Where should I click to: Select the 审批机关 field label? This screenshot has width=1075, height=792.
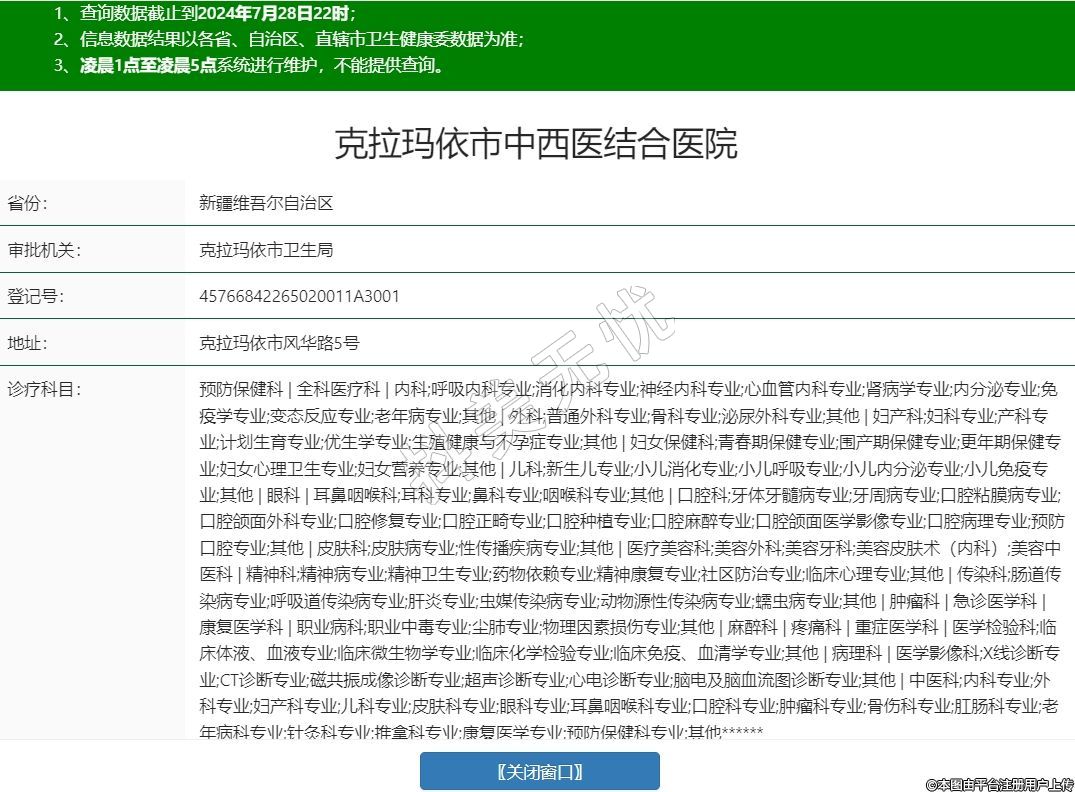(x=44, y=250)
